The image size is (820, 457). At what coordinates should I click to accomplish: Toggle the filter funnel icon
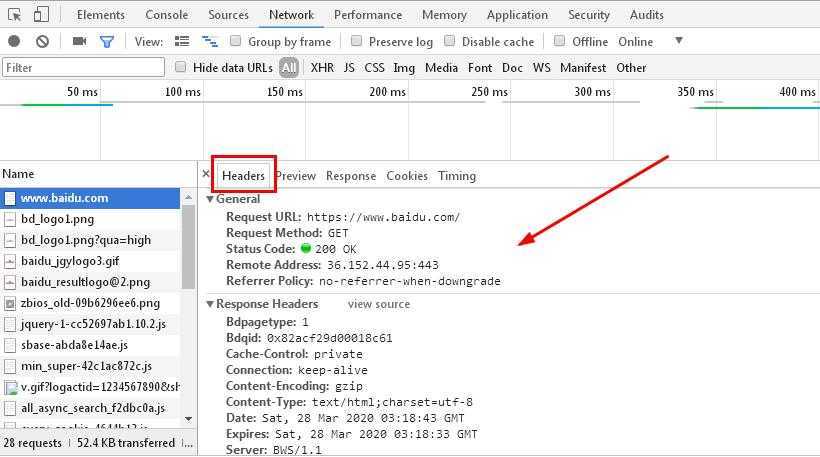[x=107, y=41]
